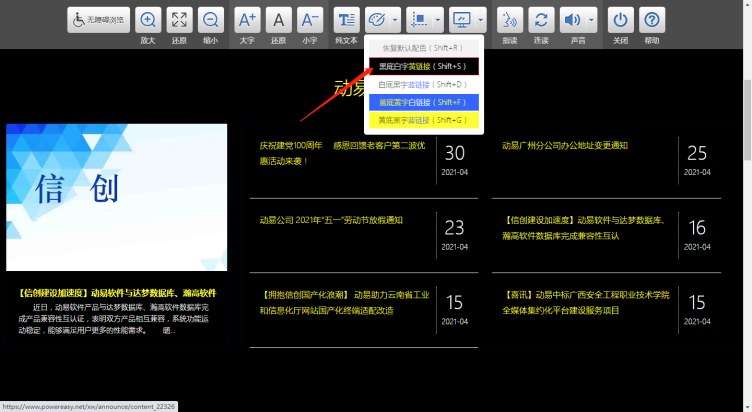This screenshot has width=752, height=412.
Task: Expand the screen display mode dropdown
Action: (x=482, y=20)
